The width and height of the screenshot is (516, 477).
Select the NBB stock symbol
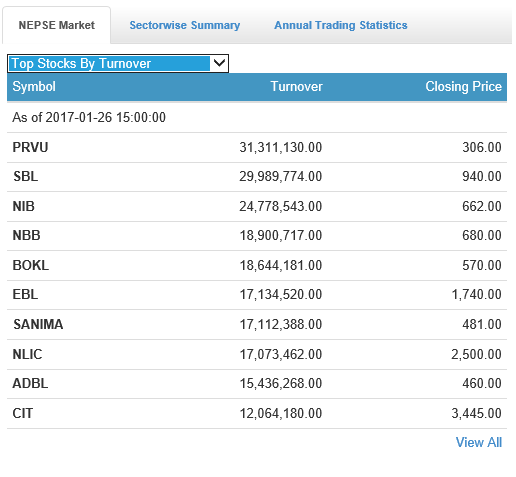pyautogui.click(x=26, y=235)
